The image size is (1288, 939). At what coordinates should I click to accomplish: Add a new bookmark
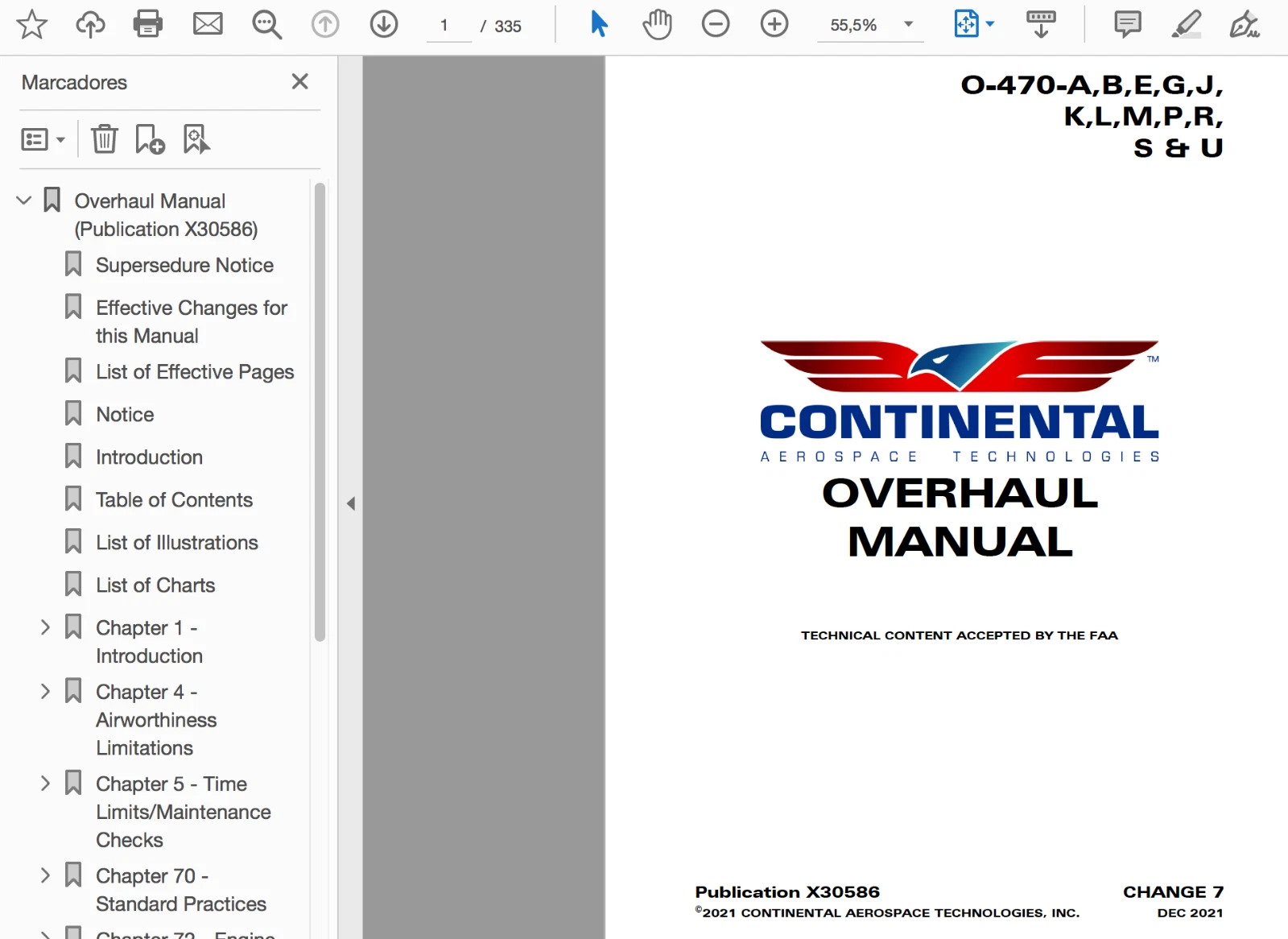pyautogui.click(x=150, y=139)
